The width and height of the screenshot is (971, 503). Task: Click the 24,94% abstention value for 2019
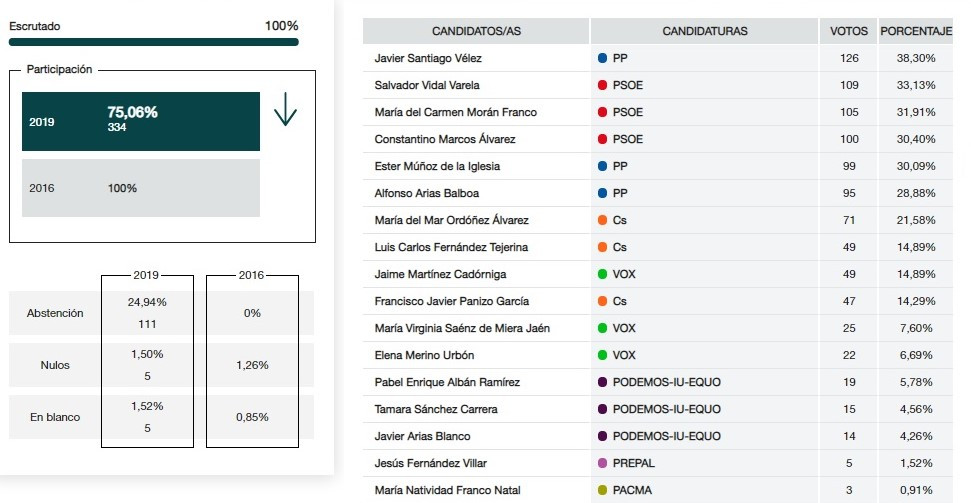[147, 302]
